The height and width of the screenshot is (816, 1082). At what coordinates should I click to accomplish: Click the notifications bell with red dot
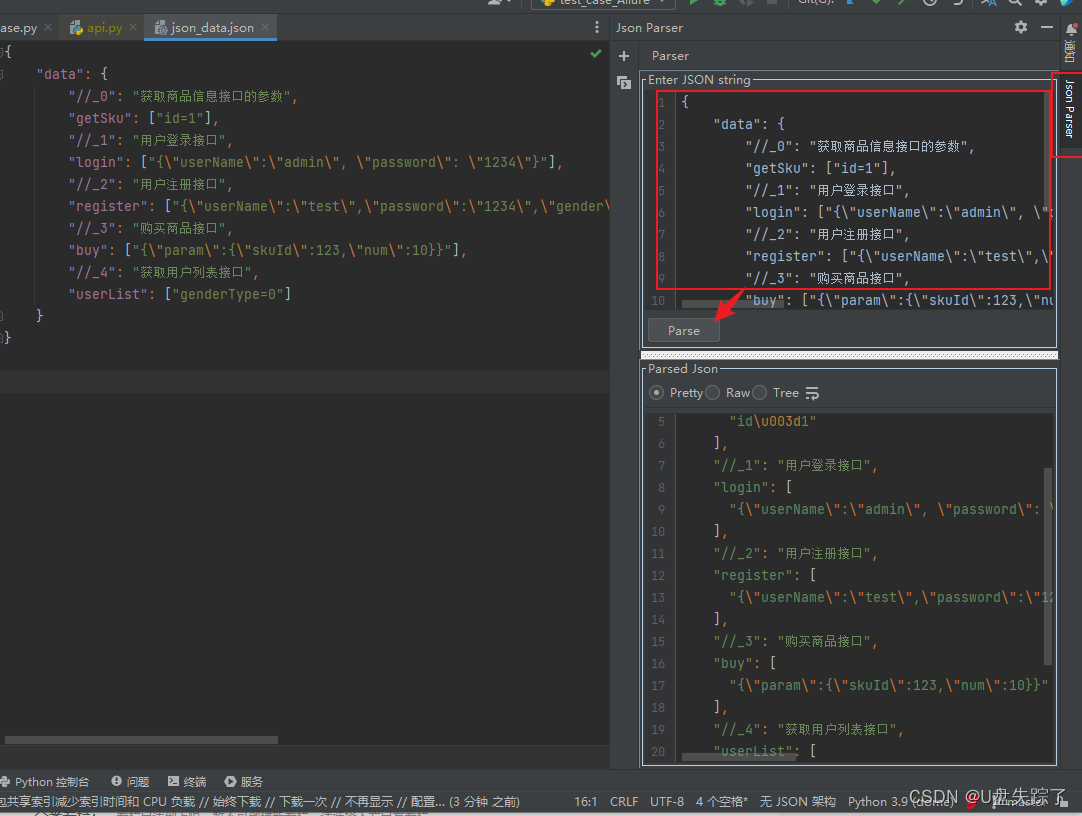(1071, 30)
